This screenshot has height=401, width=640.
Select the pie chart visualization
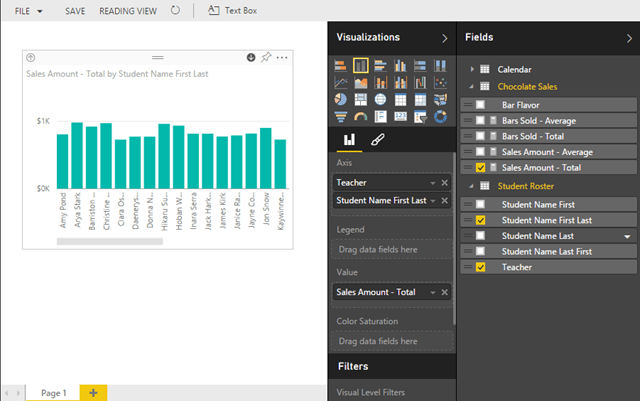point(341,99)
